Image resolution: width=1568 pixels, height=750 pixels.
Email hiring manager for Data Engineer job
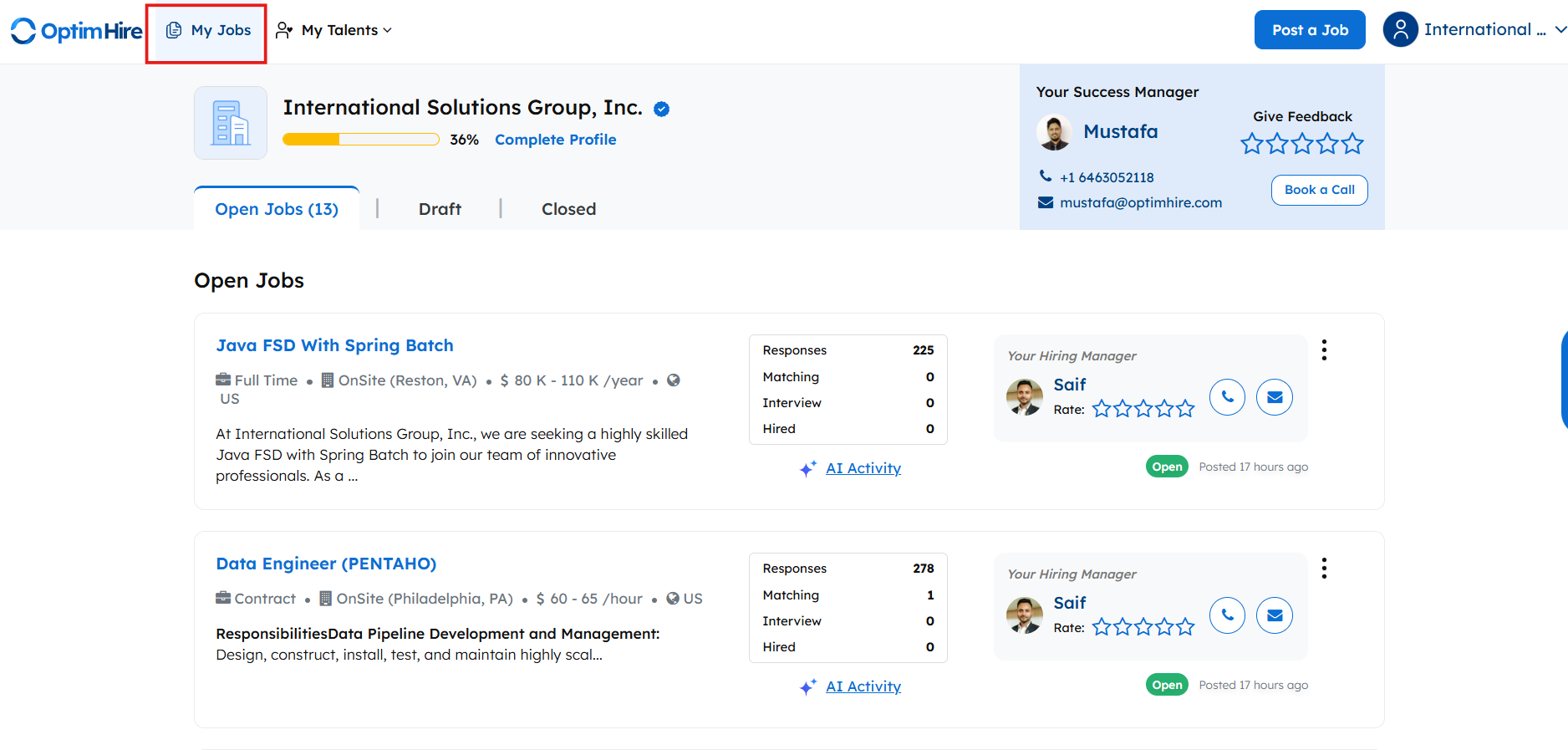point(1275,615)
